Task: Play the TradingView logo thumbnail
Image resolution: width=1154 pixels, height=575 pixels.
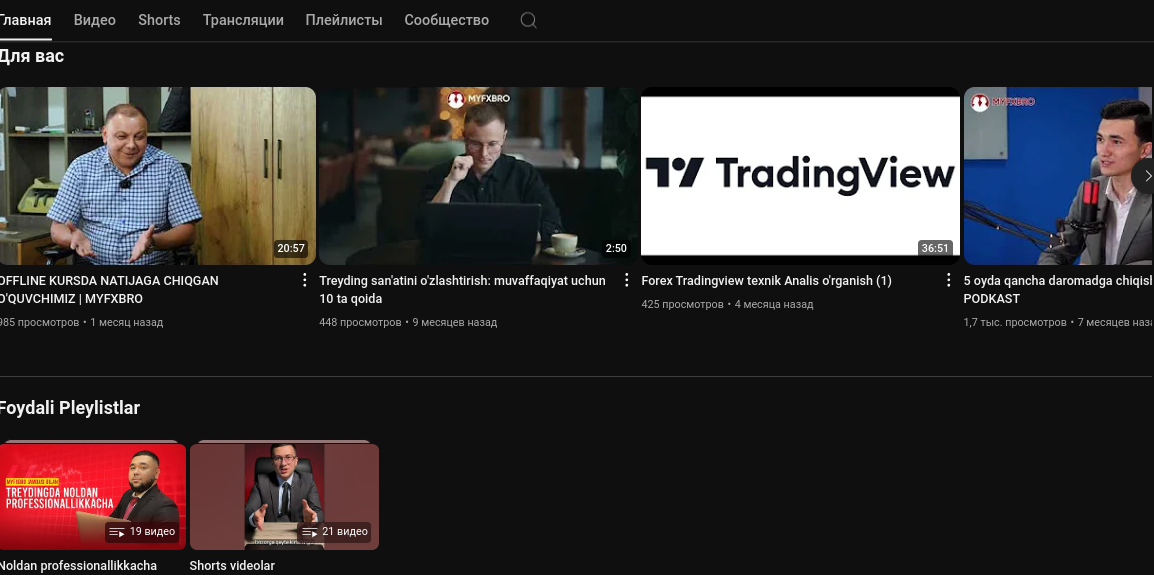Action: [800, 176]
